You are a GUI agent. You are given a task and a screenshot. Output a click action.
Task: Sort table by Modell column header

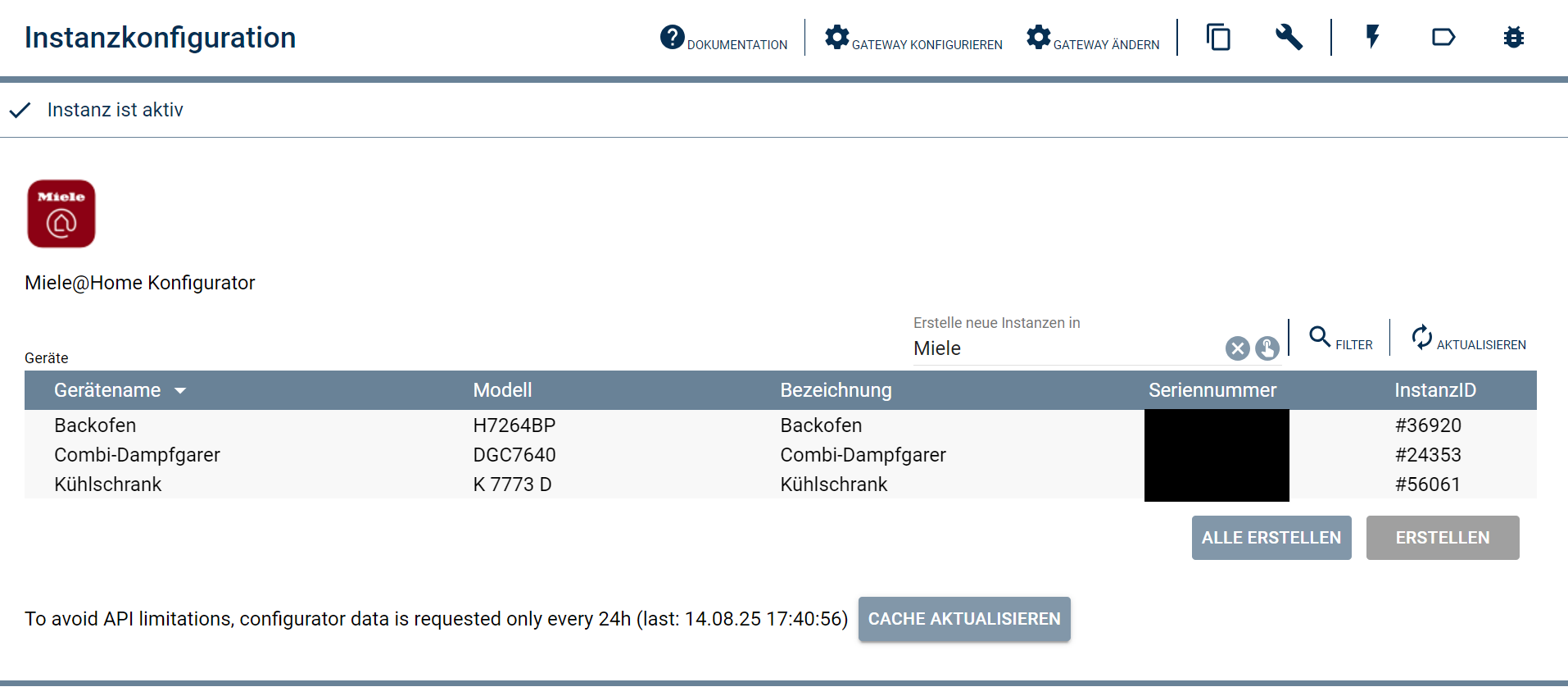(502, 390)
